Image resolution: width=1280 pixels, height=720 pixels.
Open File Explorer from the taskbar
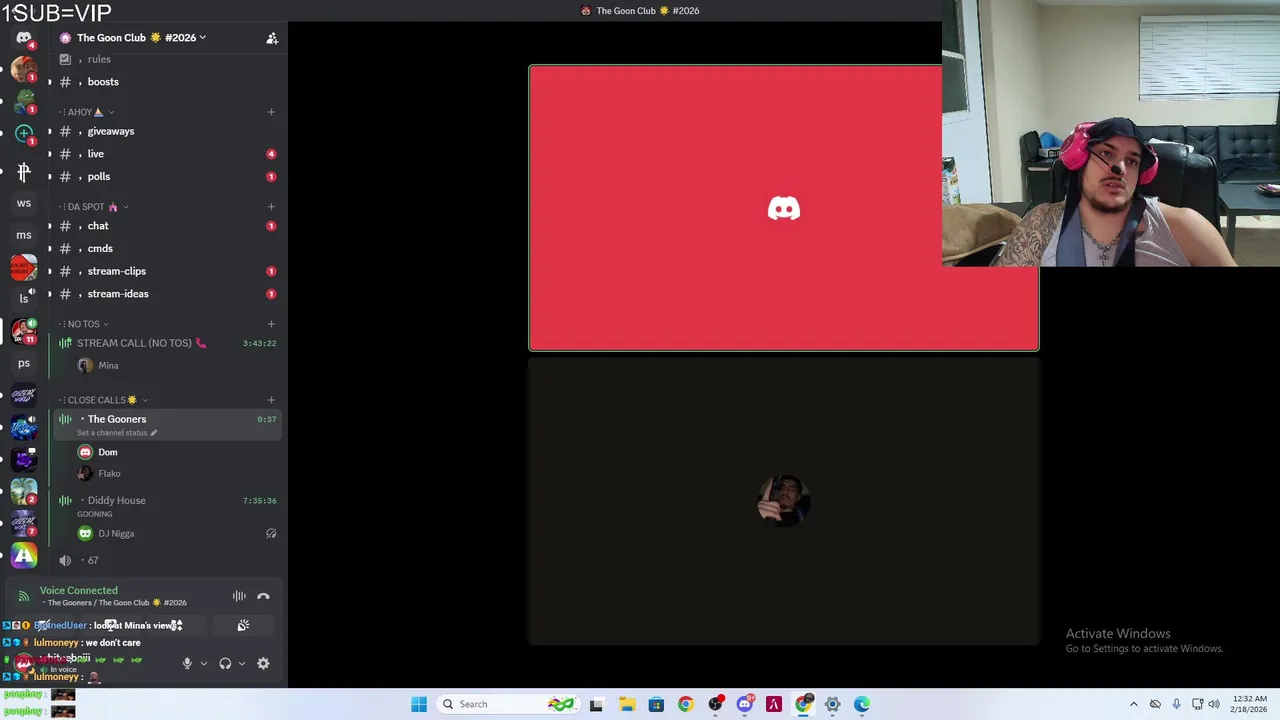point(626,704)
